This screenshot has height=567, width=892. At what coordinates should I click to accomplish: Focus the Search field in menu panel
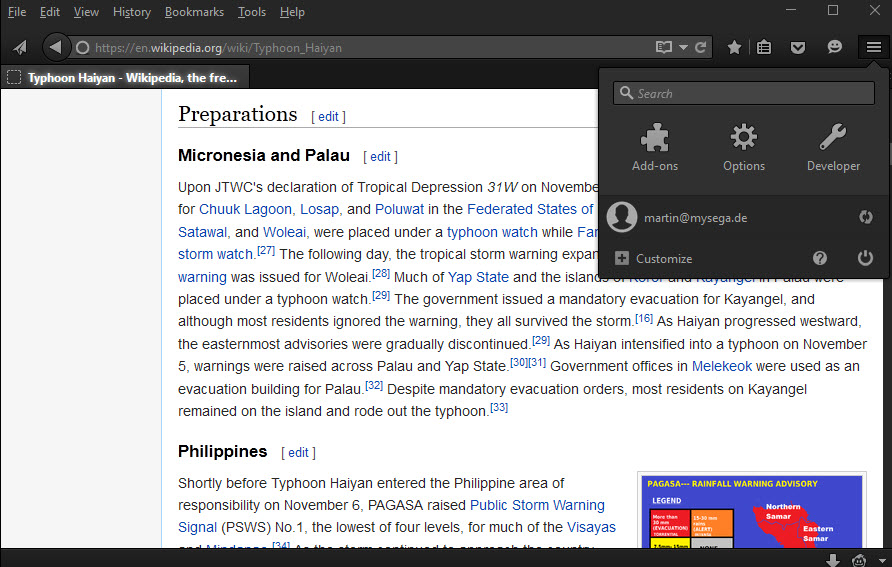point(744,93)
